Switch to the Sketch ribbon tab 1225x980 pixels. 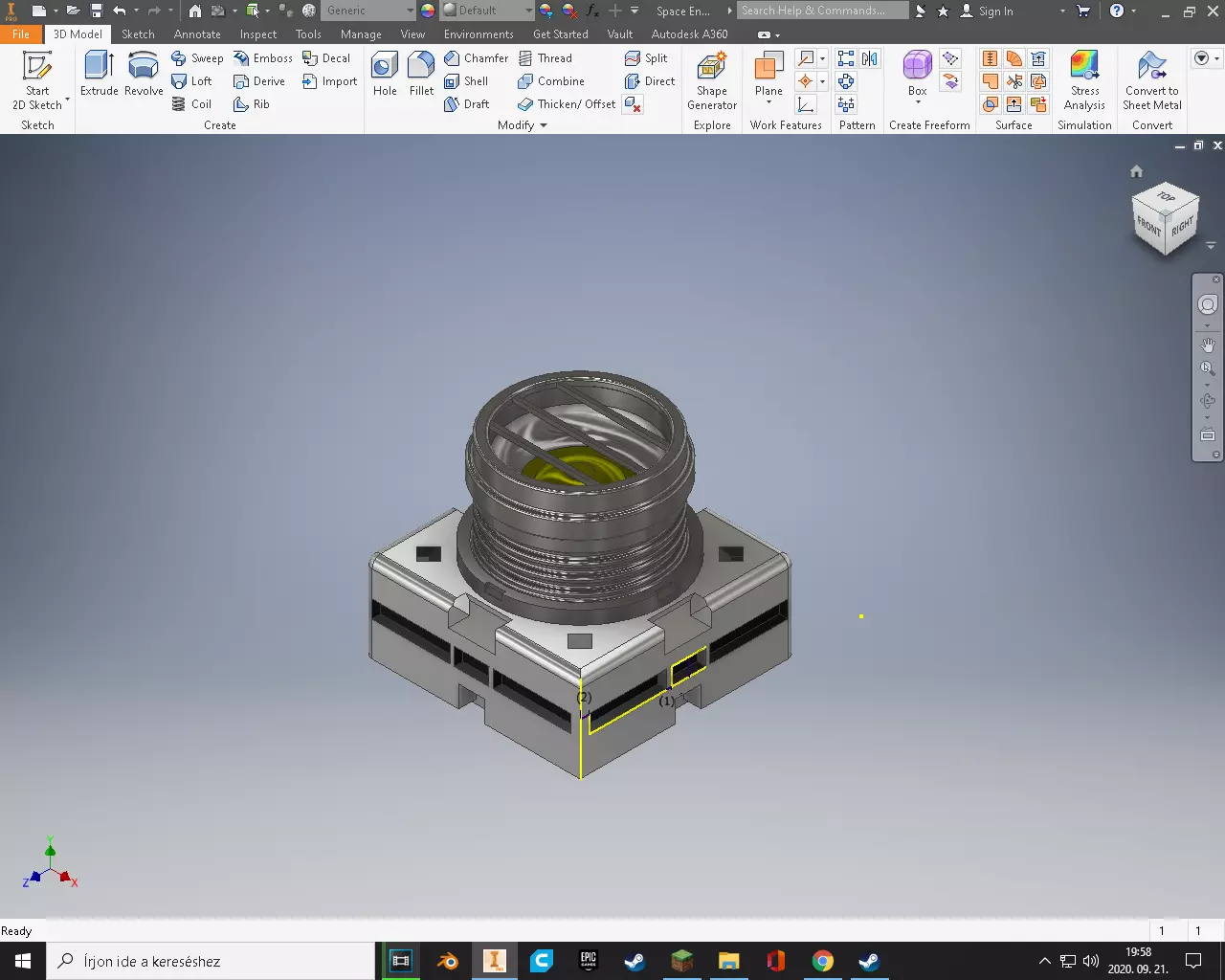pyautogui.click(x=138, y=33)
